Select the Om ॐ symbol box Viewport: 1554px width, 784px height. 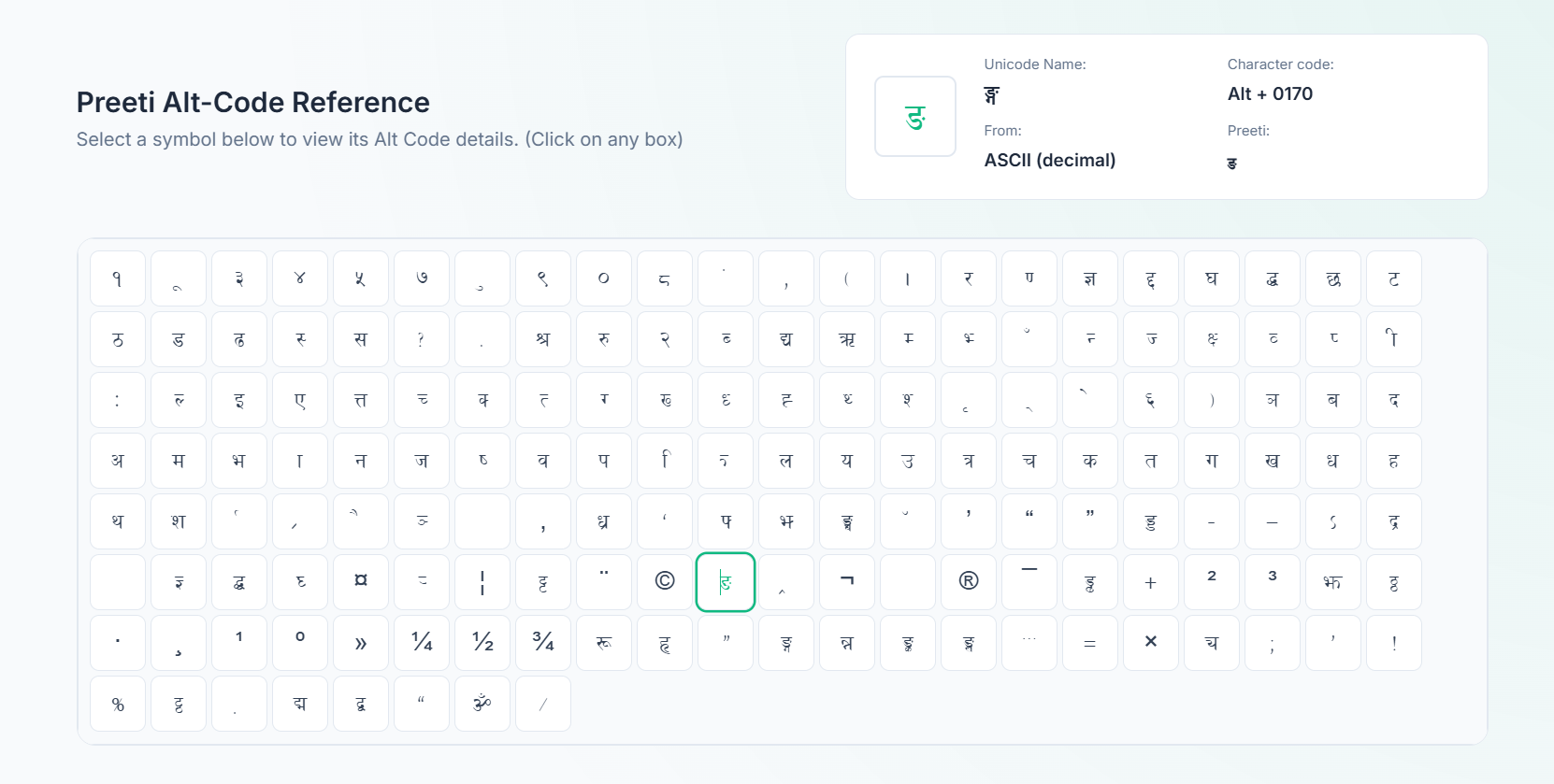coord(482,704)
